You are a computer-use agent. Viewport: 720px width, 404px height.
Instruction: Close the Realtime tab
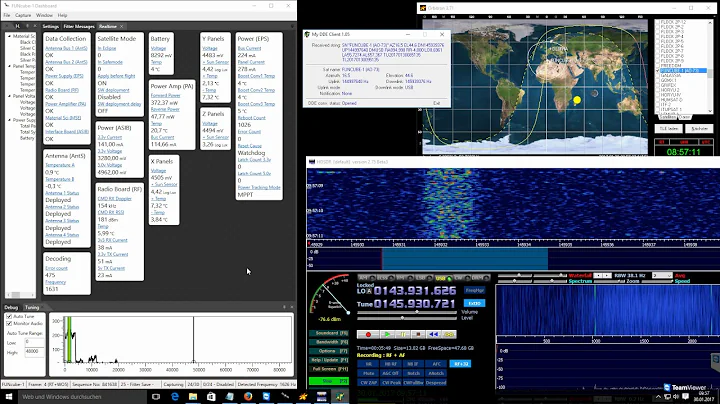pyautogui.click(x=122, y=26)
